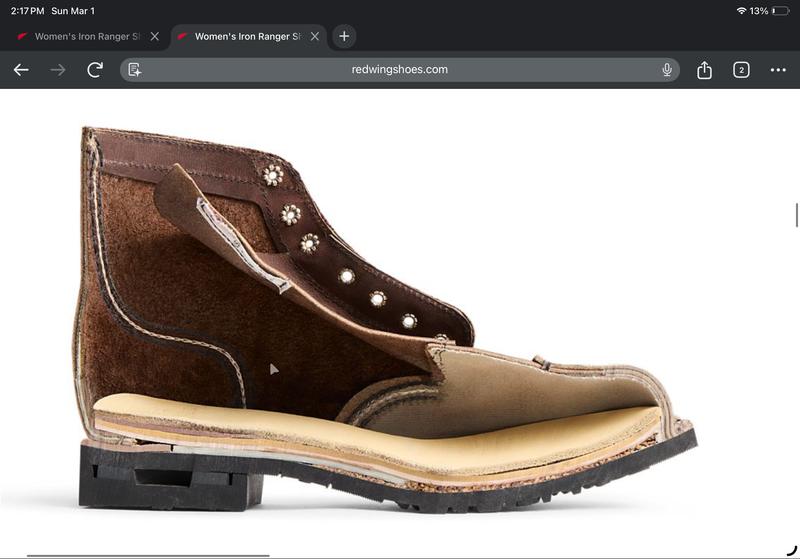Screen dimensions: 800x559
Task: Click the forward navigation arrow
Action: tap(58, 70)
